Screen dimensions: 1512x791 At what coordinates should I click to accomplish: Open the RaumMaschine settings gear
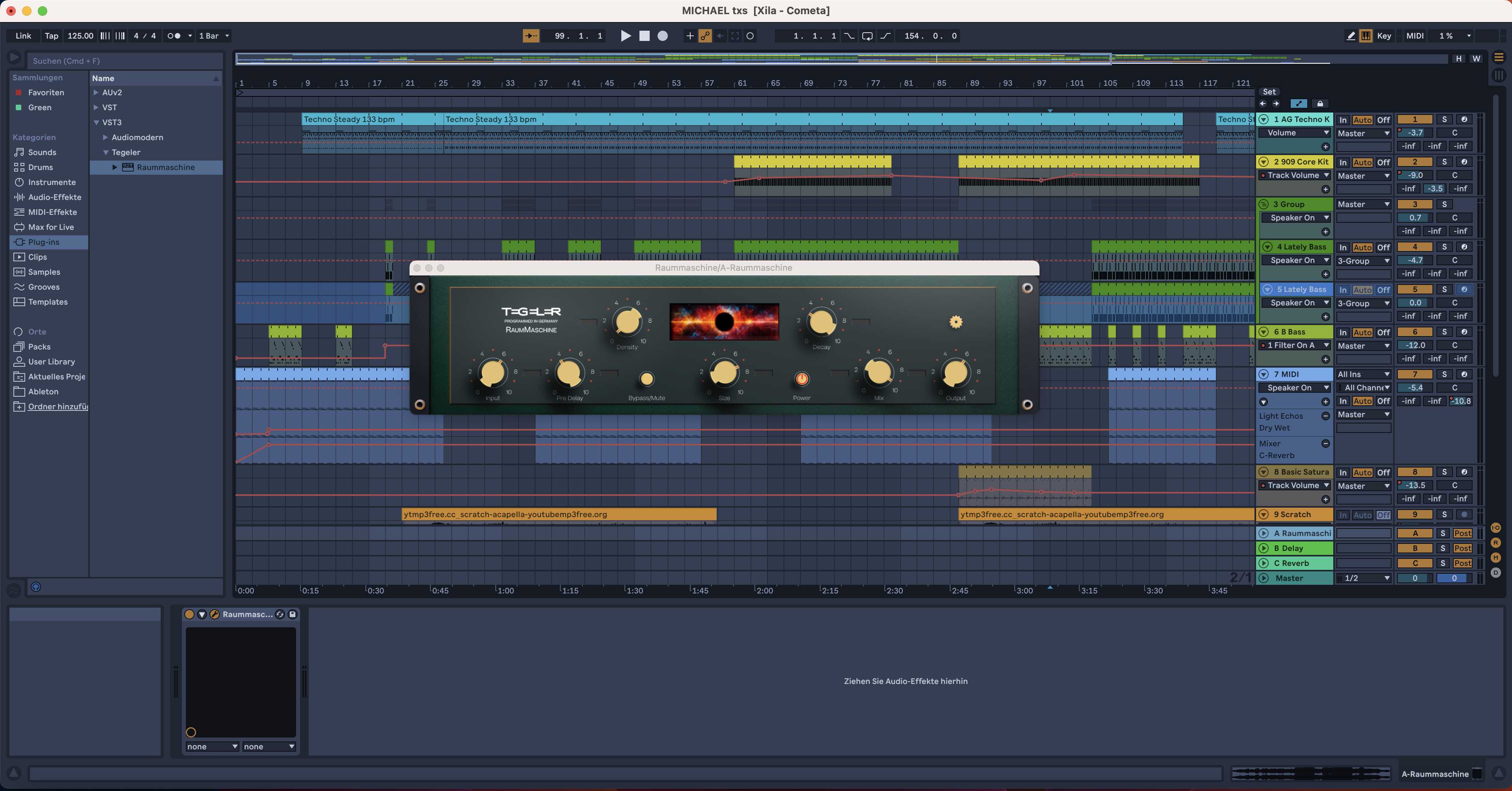956,322
